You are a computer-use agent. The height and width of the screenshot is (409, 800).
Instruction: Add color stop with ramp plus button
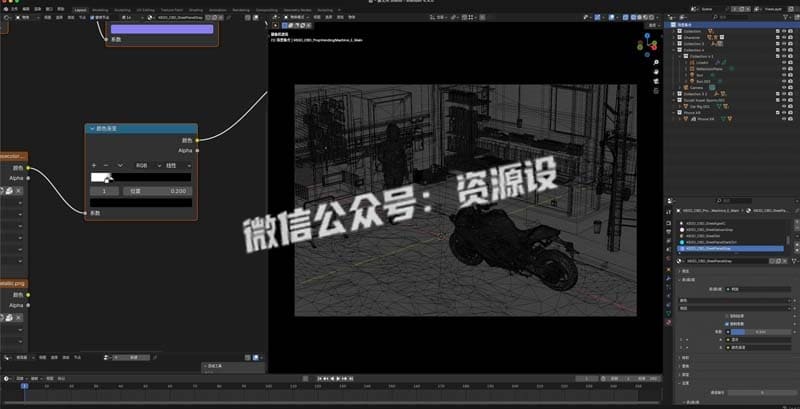tap(94, 166)
